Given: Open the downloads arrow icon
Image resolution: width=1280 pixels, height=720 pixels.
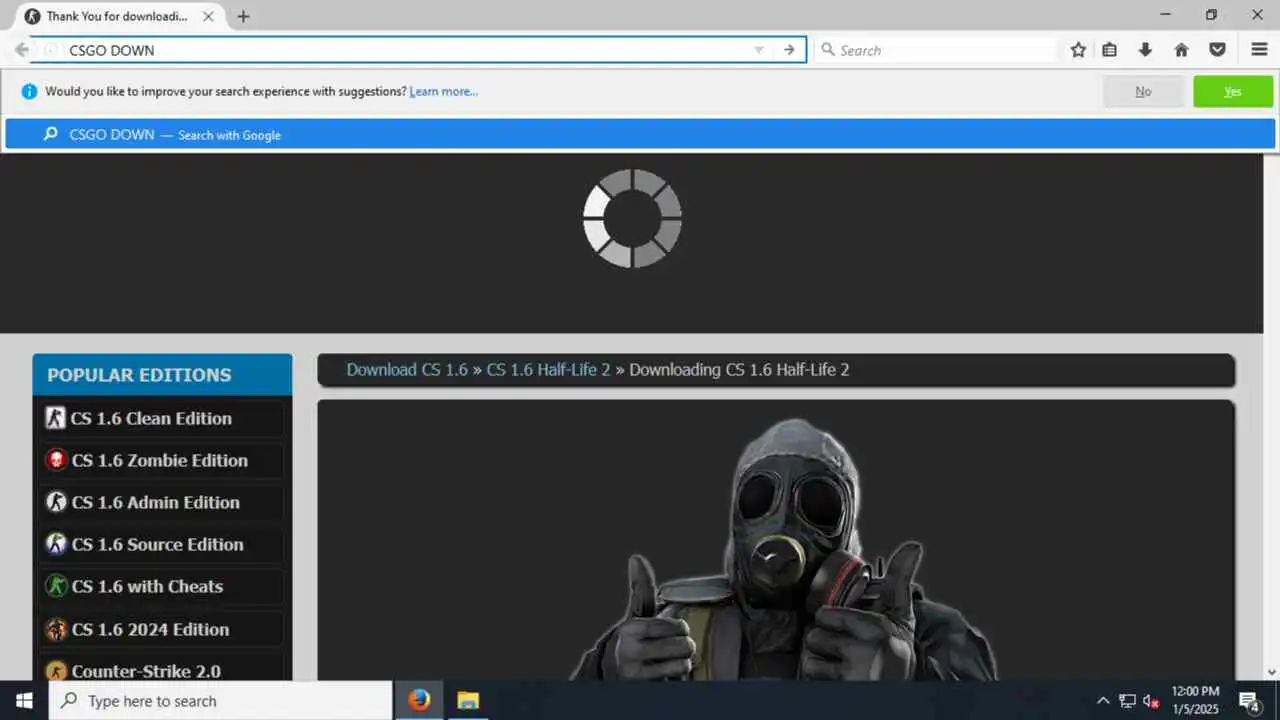Looking at the screenshot, I should (1146, 50).
